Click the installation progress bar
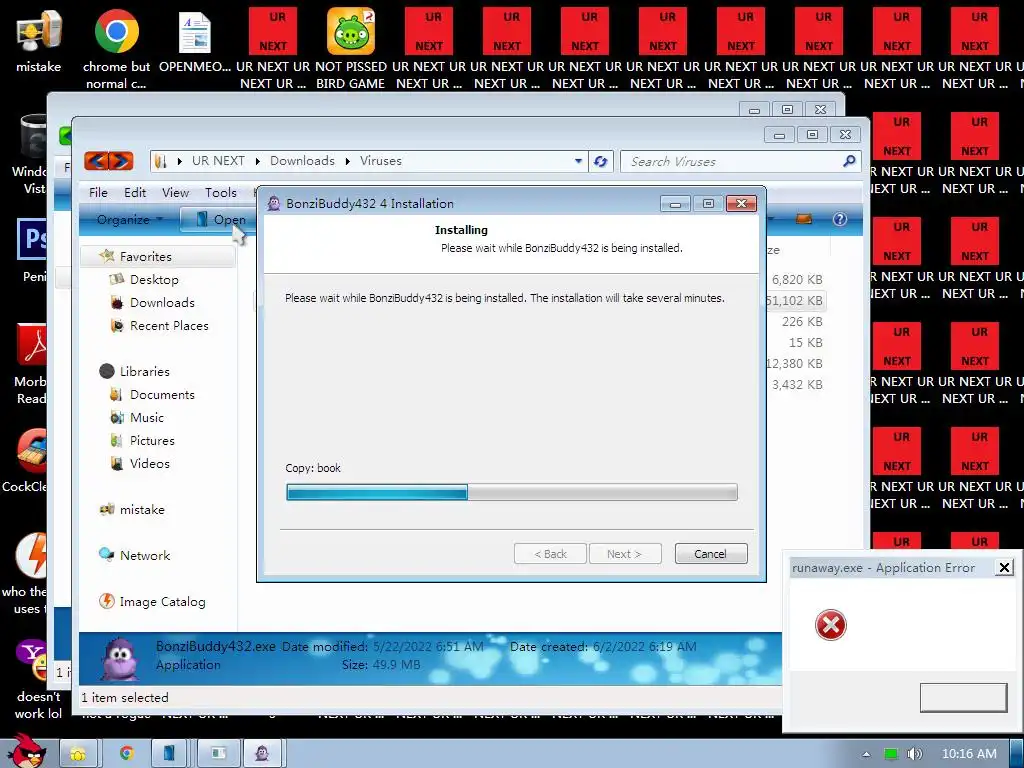Viewport: 1024px width, 768px height. tap(512, 492)
